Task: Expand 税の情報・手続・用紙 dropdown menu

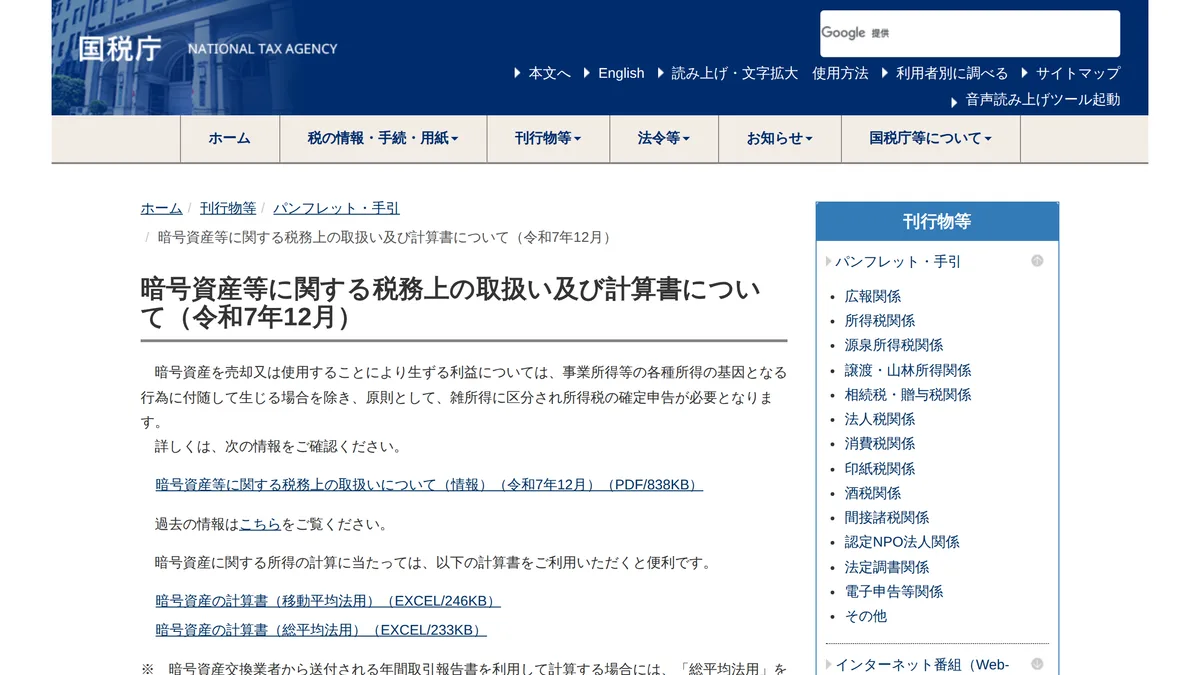Action: (x=383, y=139)
